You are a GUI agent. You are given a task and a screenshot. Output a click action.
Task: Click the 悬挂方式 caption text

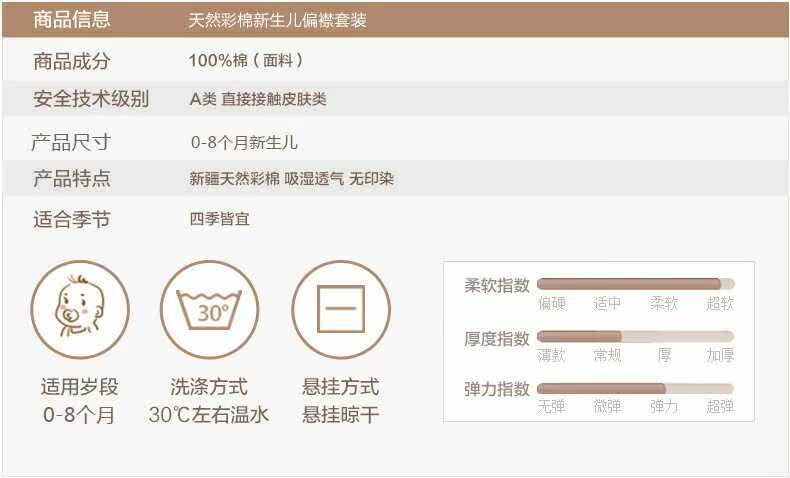tap(341, 387)
